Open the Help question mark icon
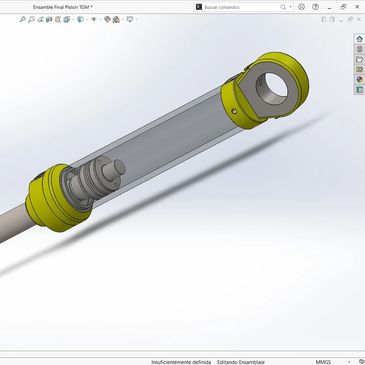365x365 pixels. click(x=315, y=7)
